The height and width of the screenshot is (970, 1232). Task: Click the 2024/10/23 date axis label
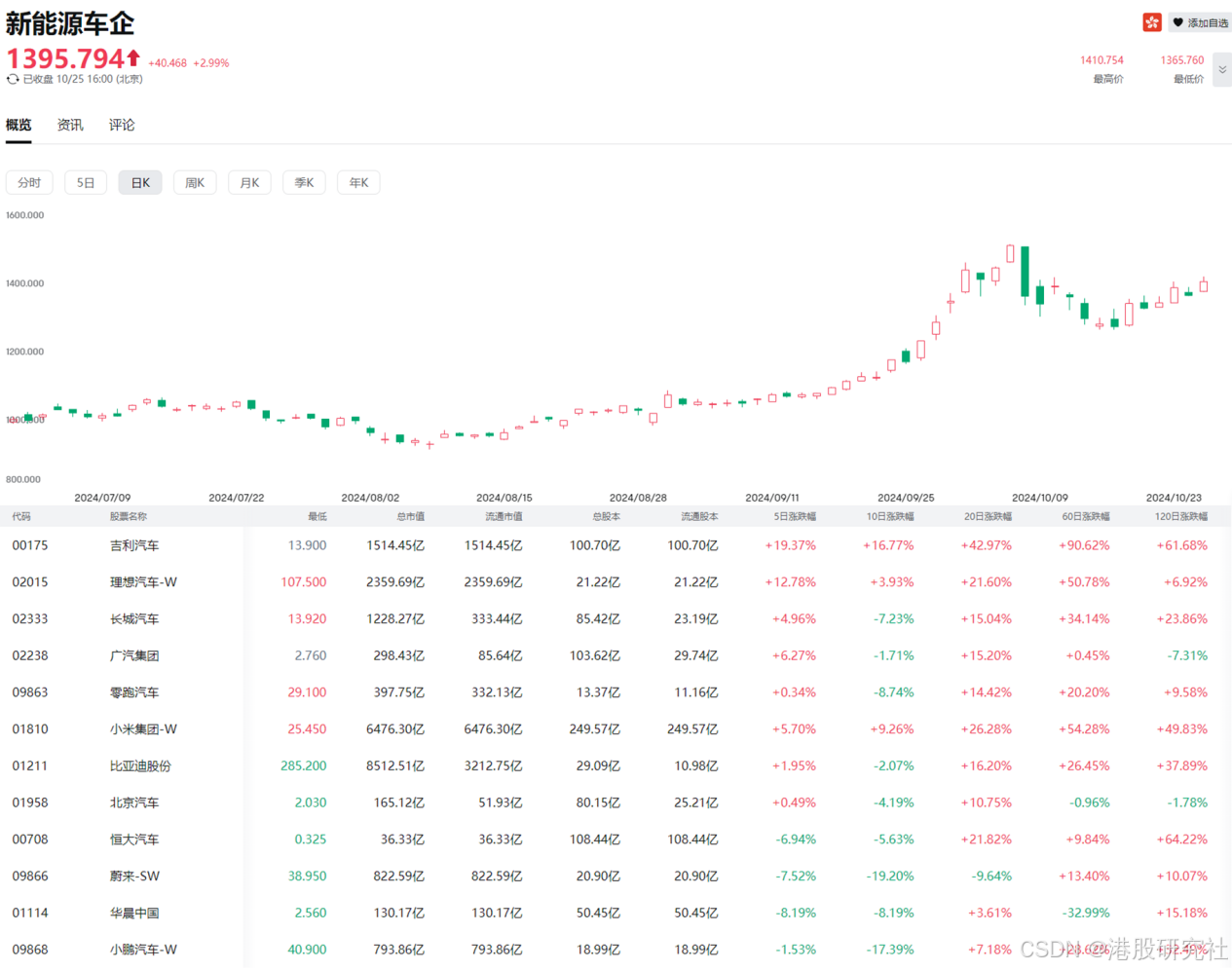click(1174, 498)
